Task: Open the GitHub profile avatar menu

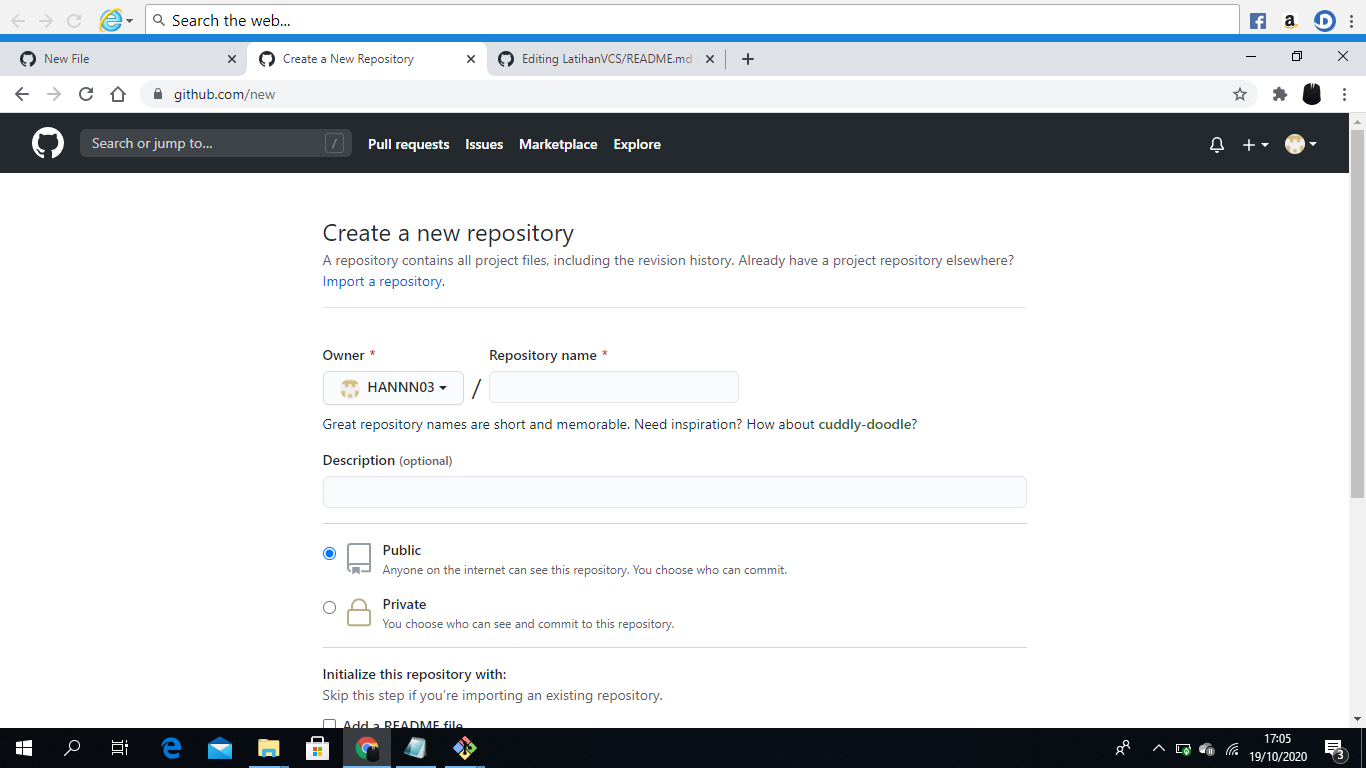Action: (x=1299, y=144)
